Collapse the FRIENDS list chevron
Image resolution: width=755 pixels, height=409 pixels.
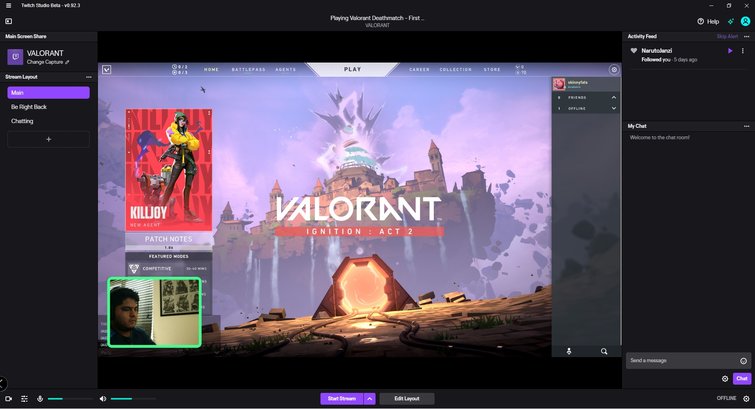(x=613, y=97)
